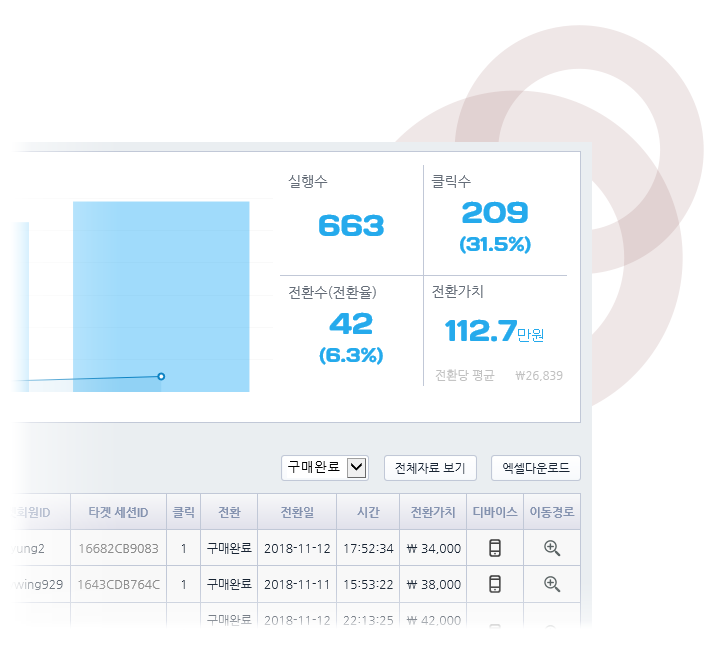Download the data with 엑셀다운로드
This screenshot has height=671, width=708.
[535, 467]
